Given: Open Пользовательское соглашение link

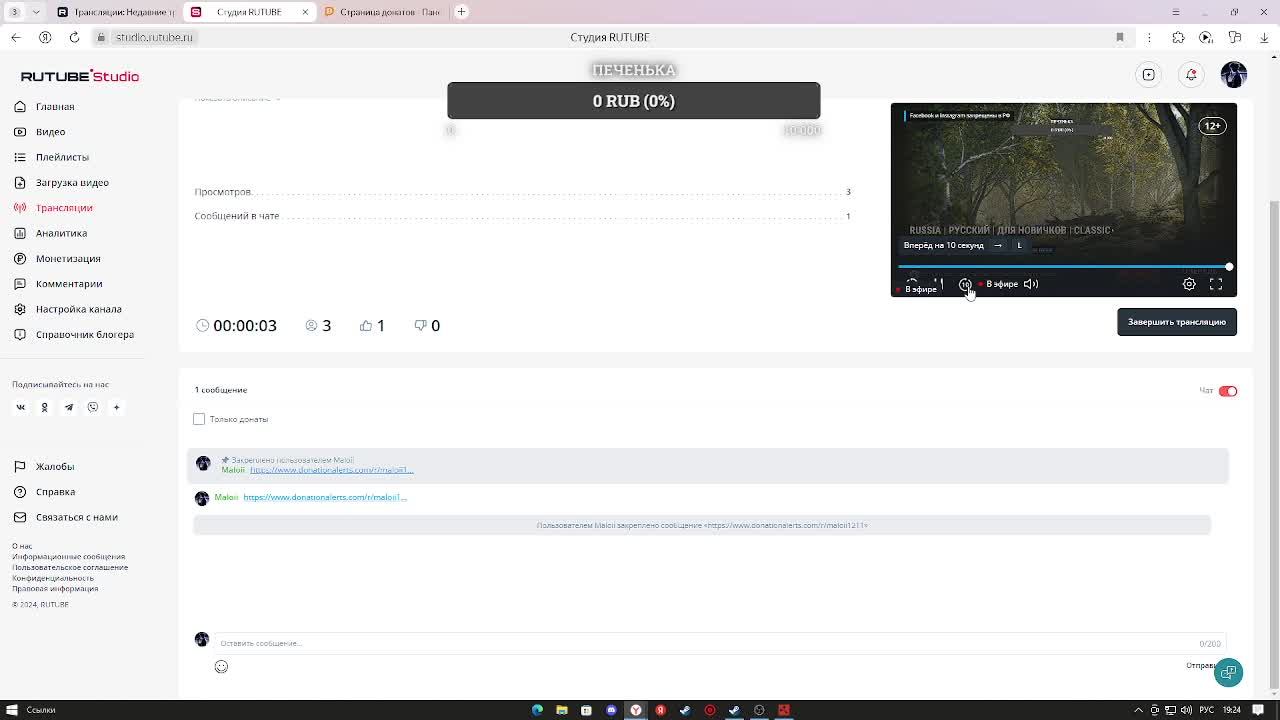Looking at the screenshot, I should (x=70, y=567).
